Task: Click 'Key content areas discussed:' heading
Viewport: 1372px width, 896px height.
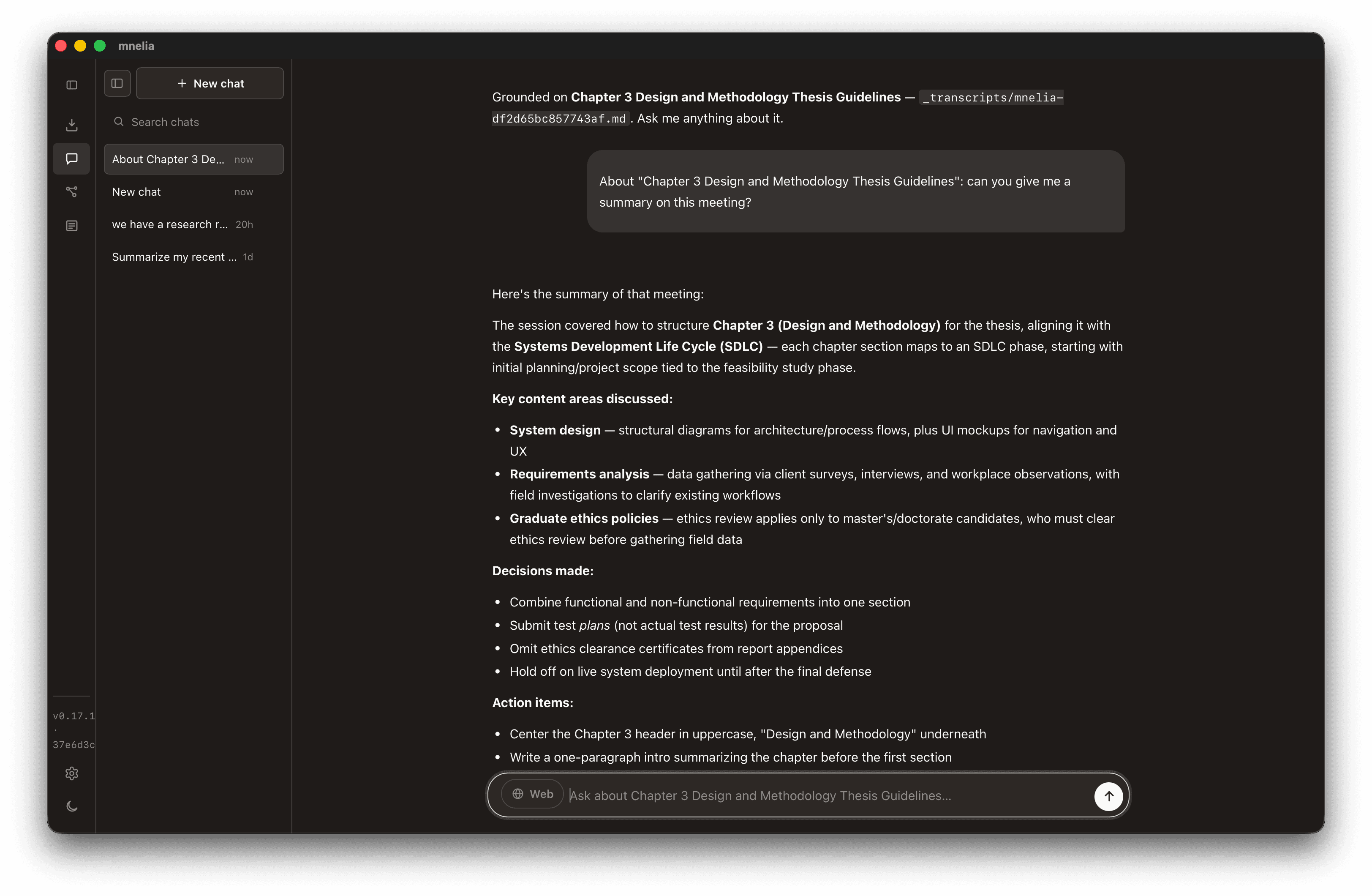Action: pos(582,399)
